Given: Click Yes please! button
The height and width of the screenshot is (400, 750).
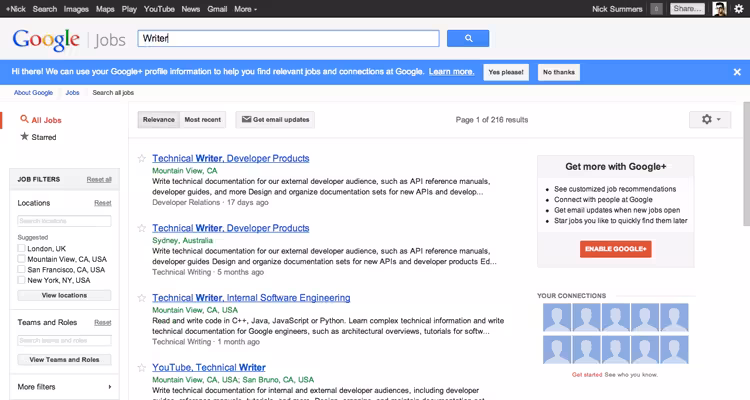Looking at the screenshot, I should pos(506,72).
